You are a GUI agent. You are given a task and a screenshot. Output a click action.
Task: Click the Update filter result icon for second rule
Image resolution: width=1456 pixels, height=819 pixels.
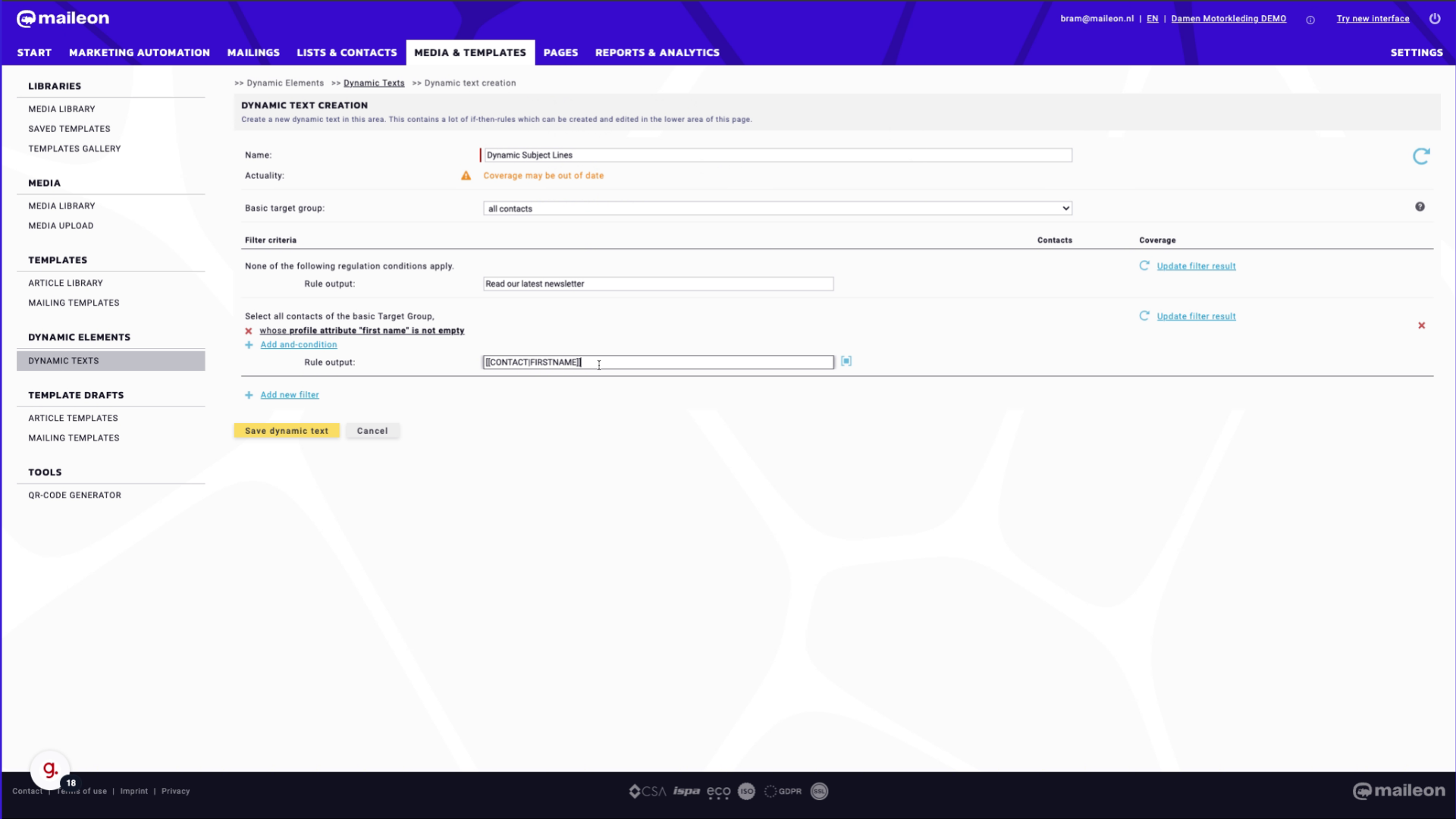click(x=1144, y=315)
